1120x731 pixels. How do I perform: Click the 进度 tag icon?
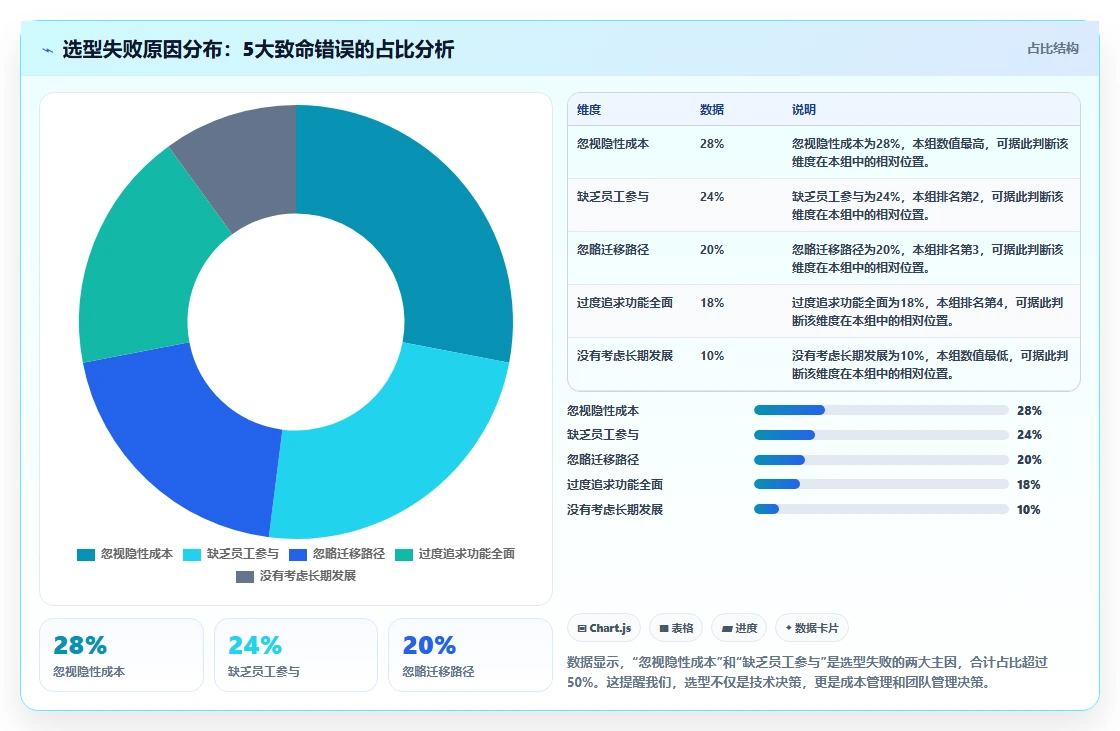point(726,629)
